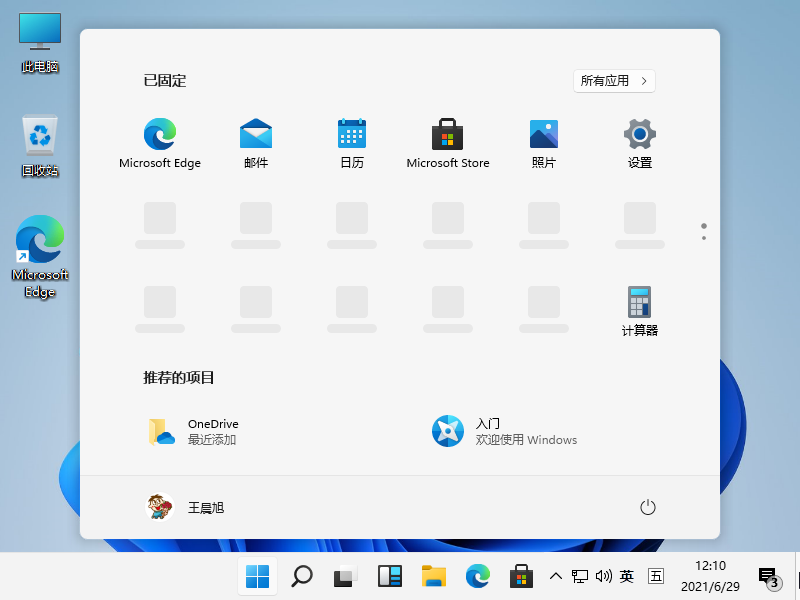Switch to second page of pinned apps

pos(703,237)
